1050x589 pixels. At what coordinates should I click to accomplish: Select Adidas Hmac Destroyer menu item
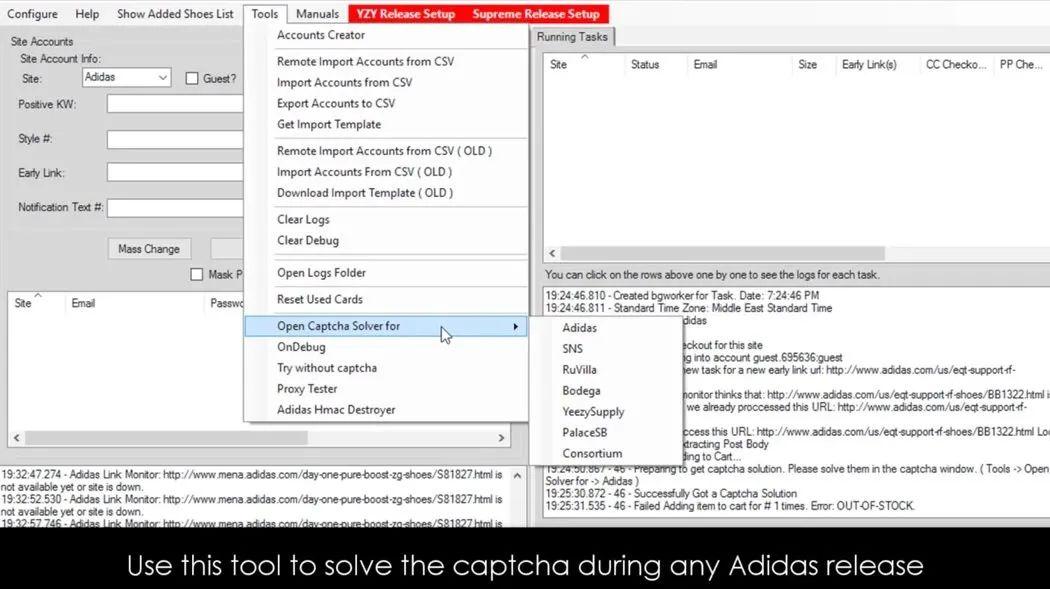point(335,410)
